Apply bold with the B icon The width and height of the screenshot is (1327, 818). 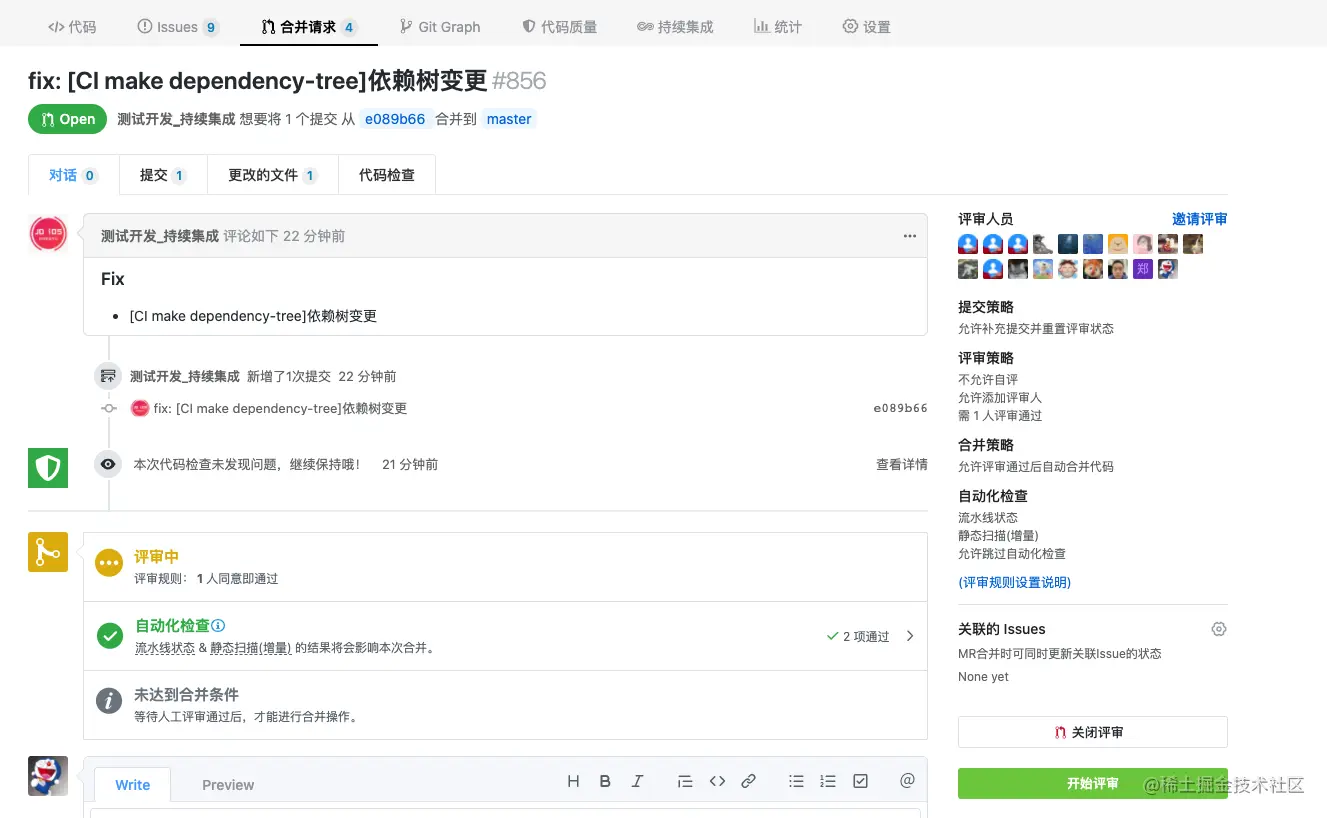point(605,782)
